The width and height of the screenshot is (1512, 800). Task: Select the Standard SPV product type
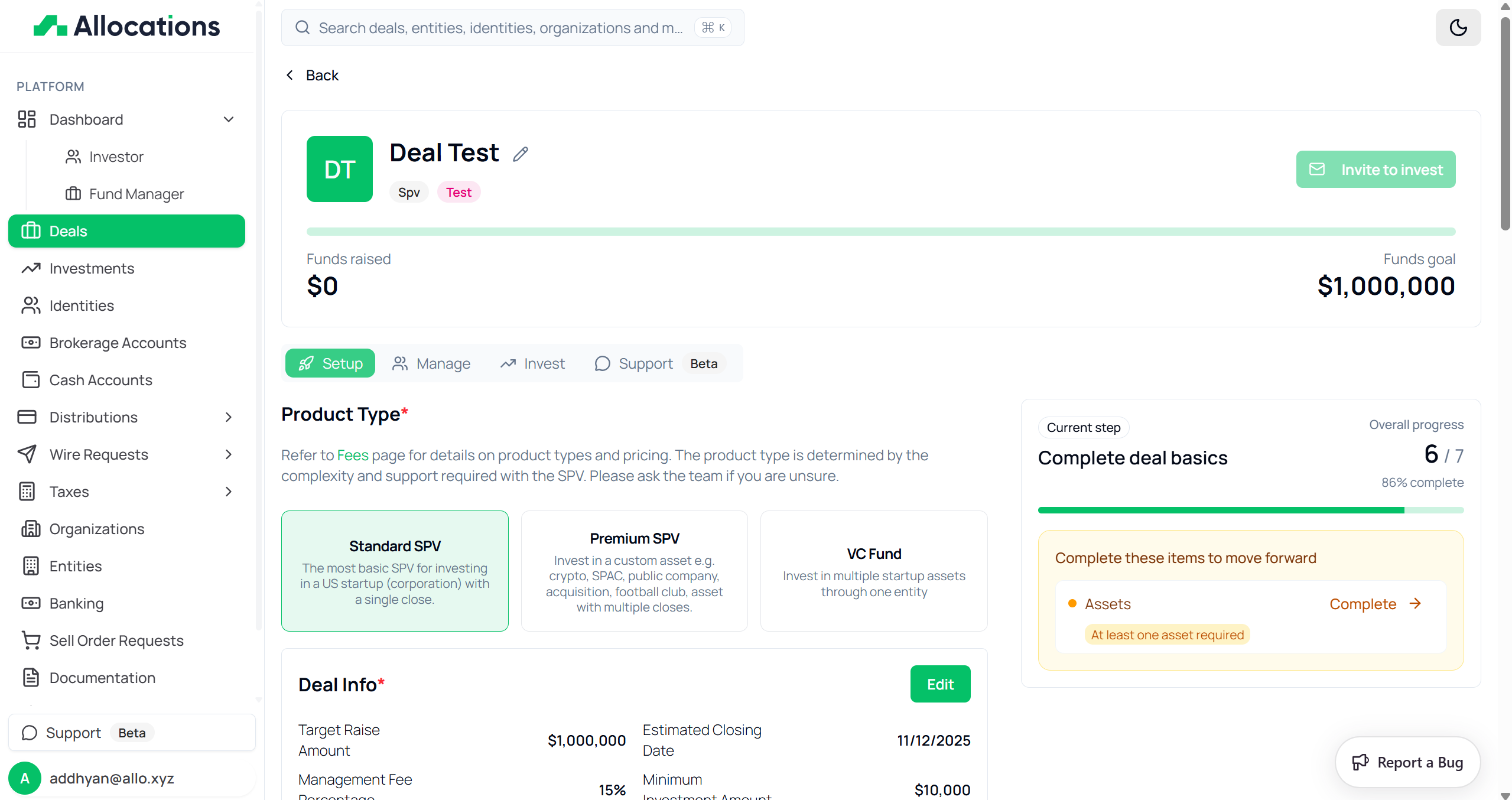395,571
